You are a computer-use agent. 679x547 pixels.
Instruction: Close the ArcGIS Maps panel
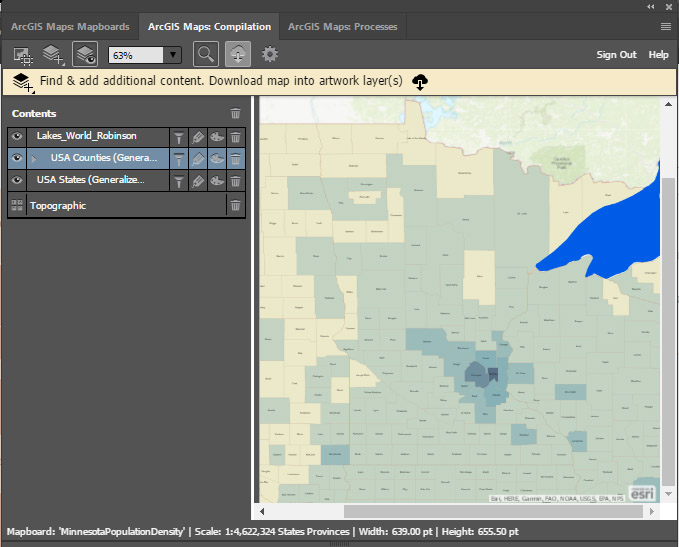(669, 6)
